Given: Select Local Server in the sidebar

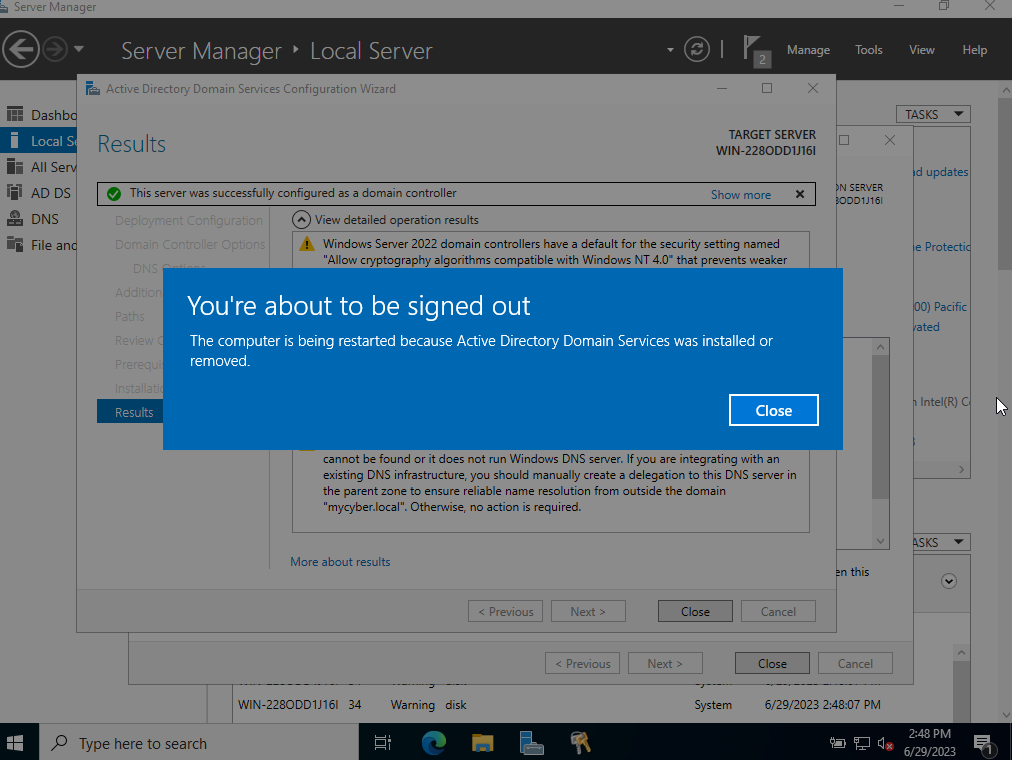Looking at the screenshot, I should [39, 141].
